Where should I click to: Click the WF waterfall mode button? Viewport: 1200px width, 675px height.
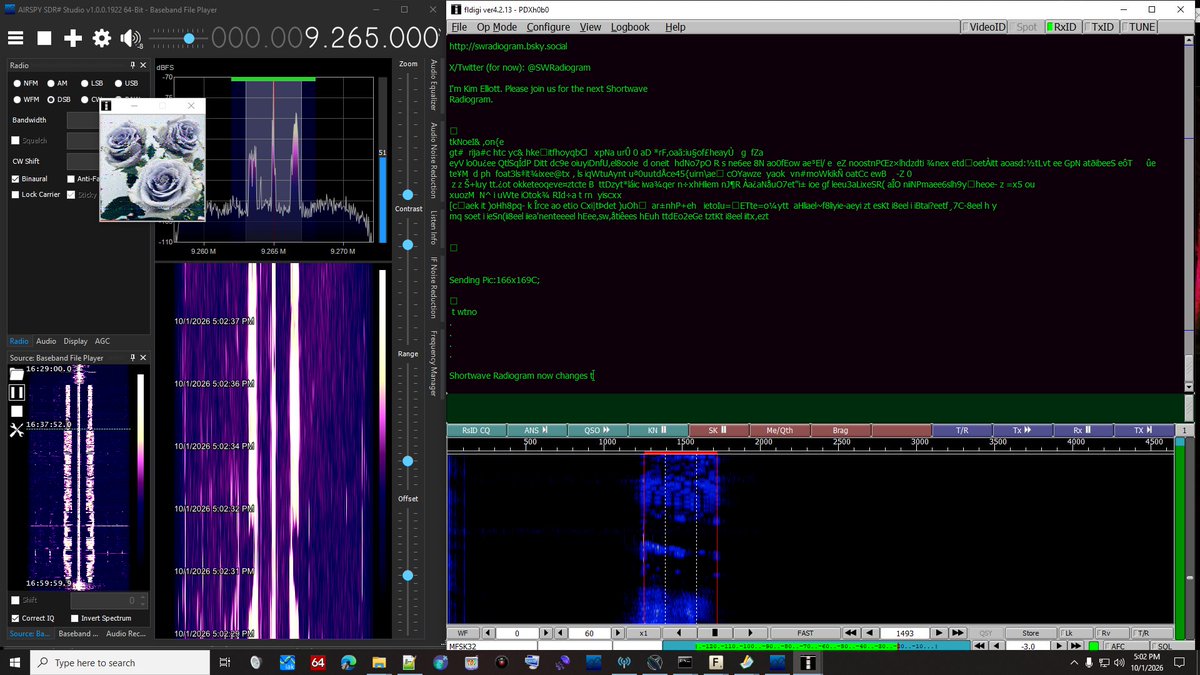pyautogui.click(x=462, y=633)
